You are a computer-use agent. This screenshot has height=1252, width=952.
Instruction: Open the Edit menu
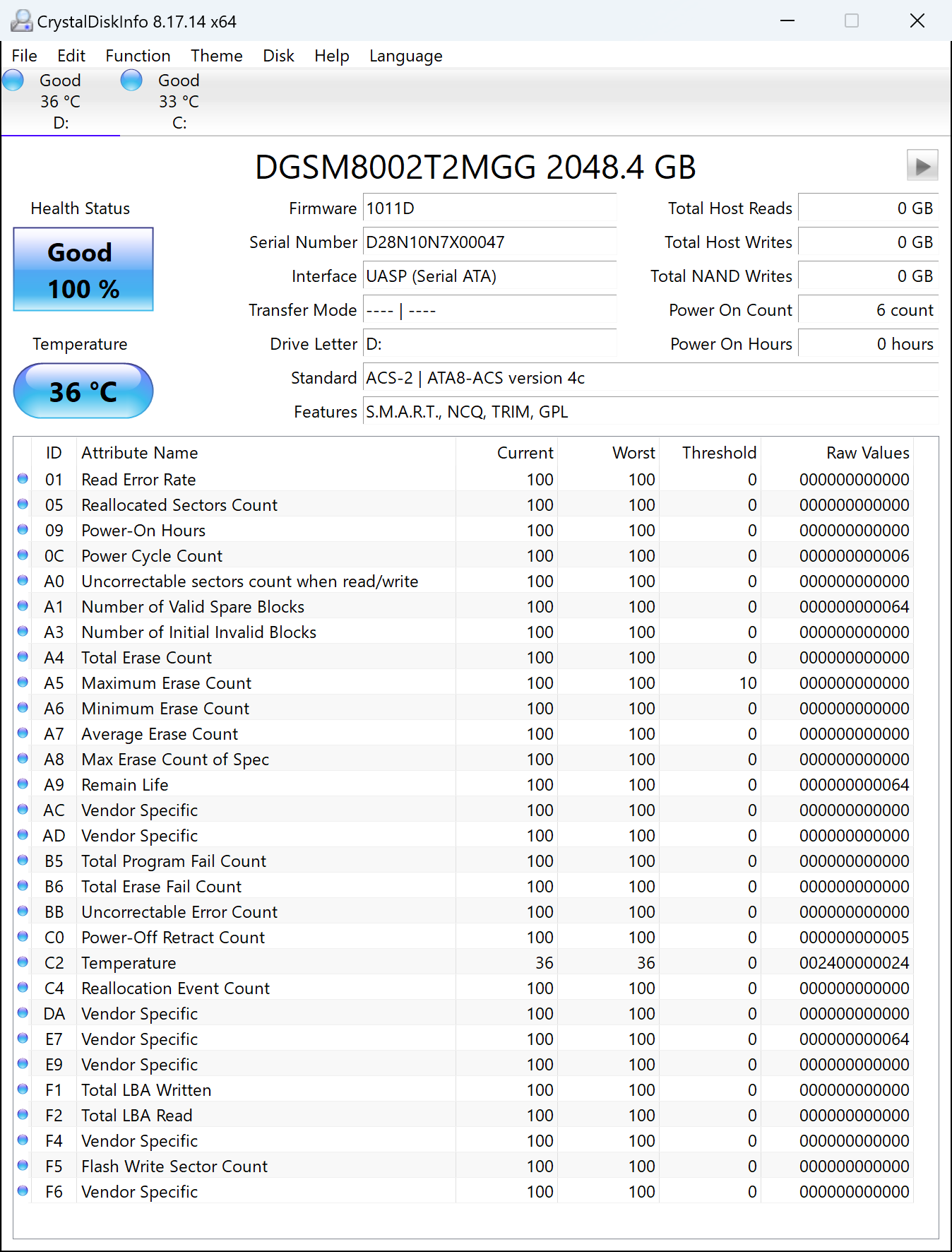(x=71, y=56)
